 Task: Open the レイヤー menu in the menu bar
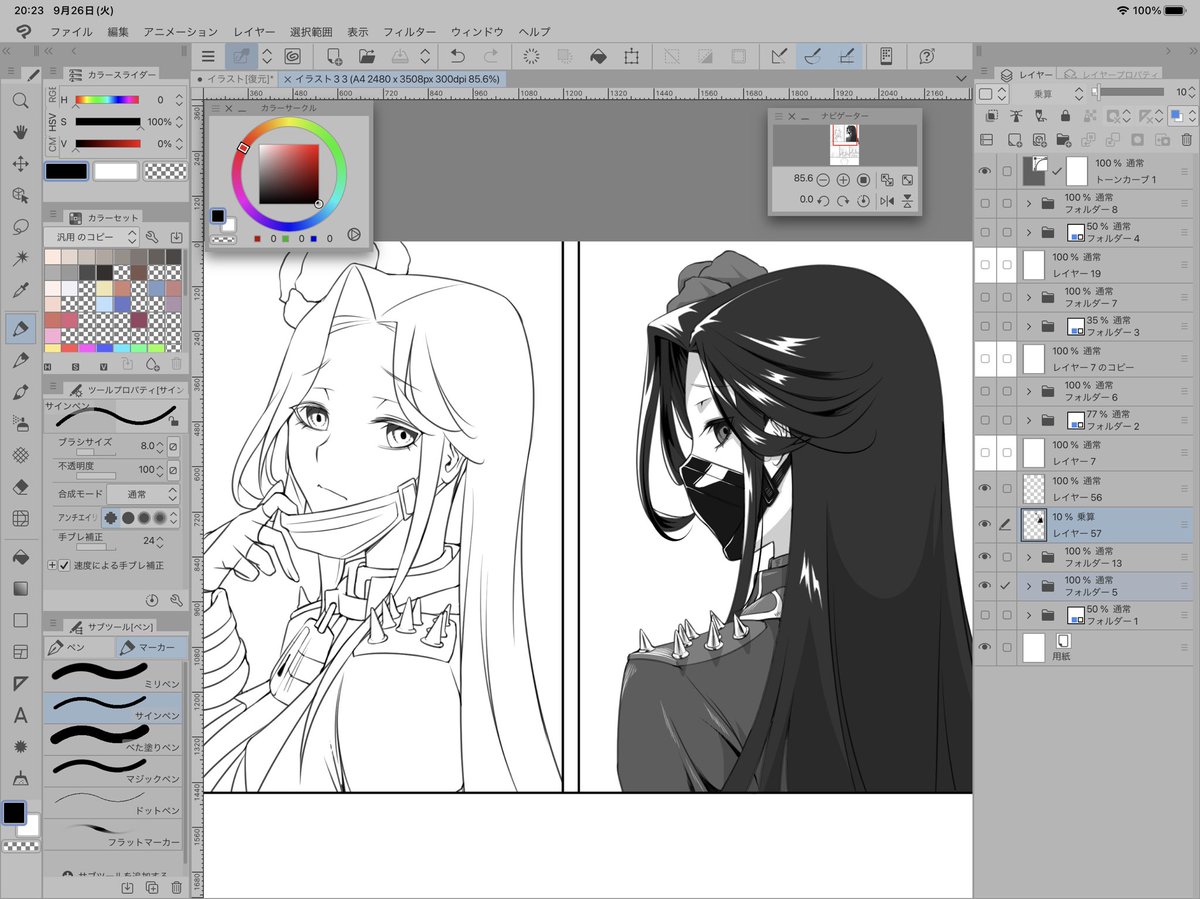point(254,32)
